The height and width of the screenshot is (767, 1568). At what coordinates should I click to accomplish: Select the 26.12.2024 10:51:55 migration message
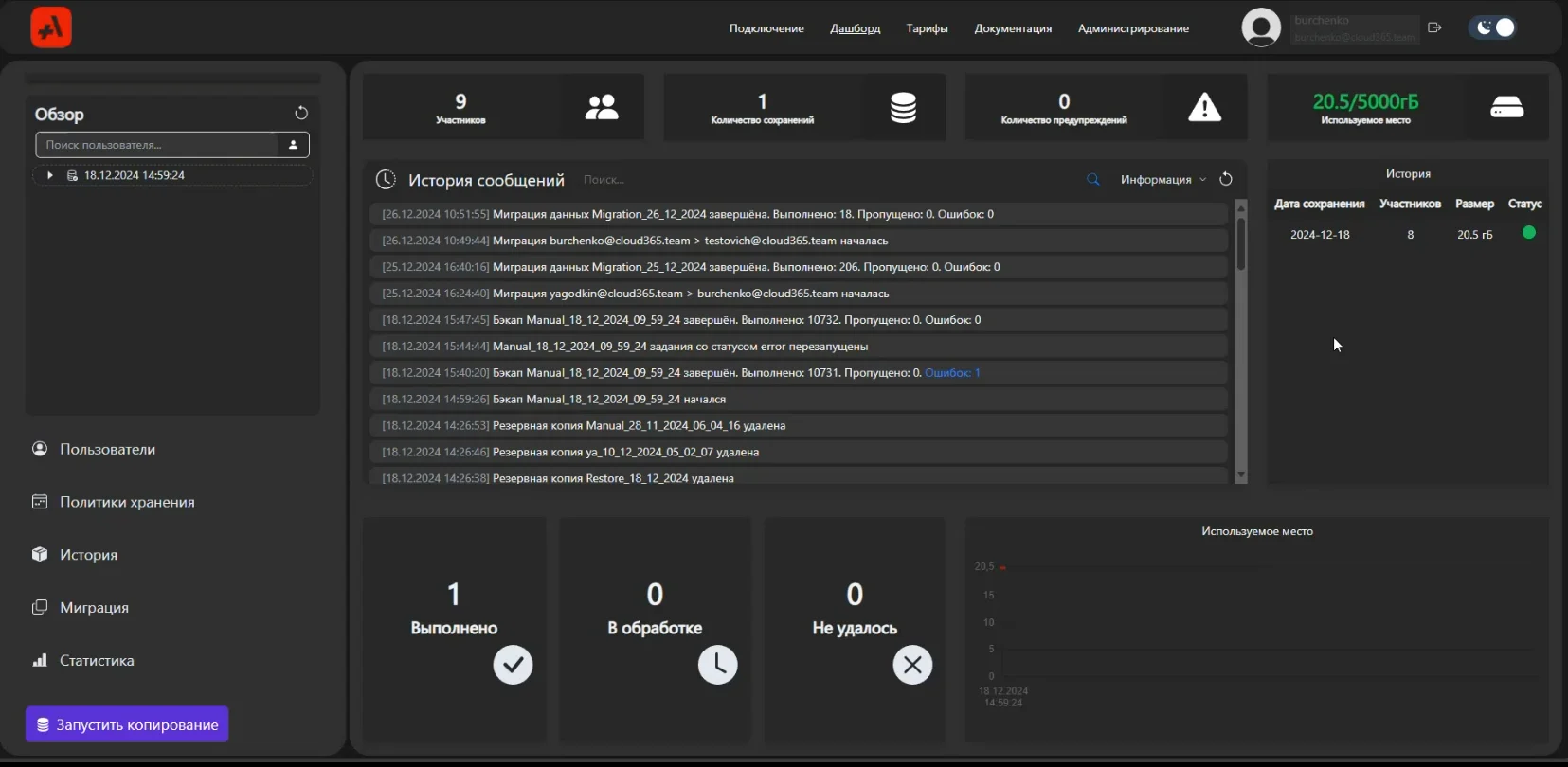pos(799,214)
